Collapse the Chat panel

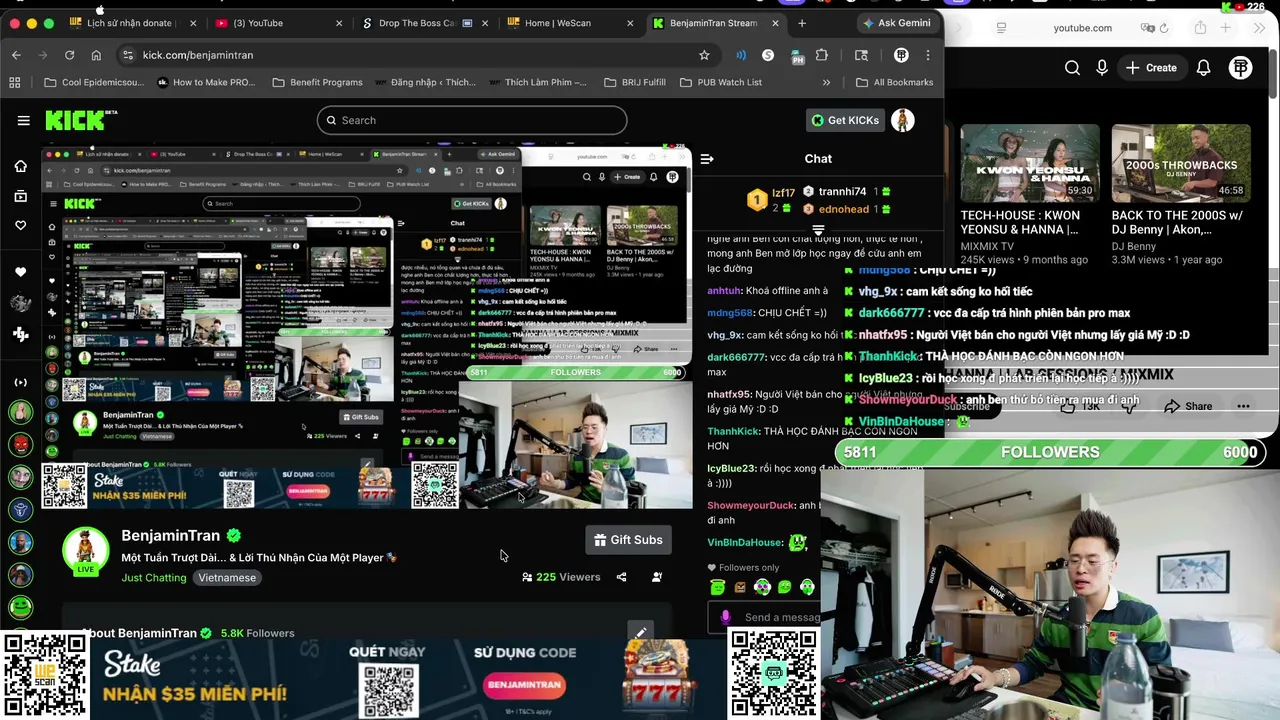[707, 158]
